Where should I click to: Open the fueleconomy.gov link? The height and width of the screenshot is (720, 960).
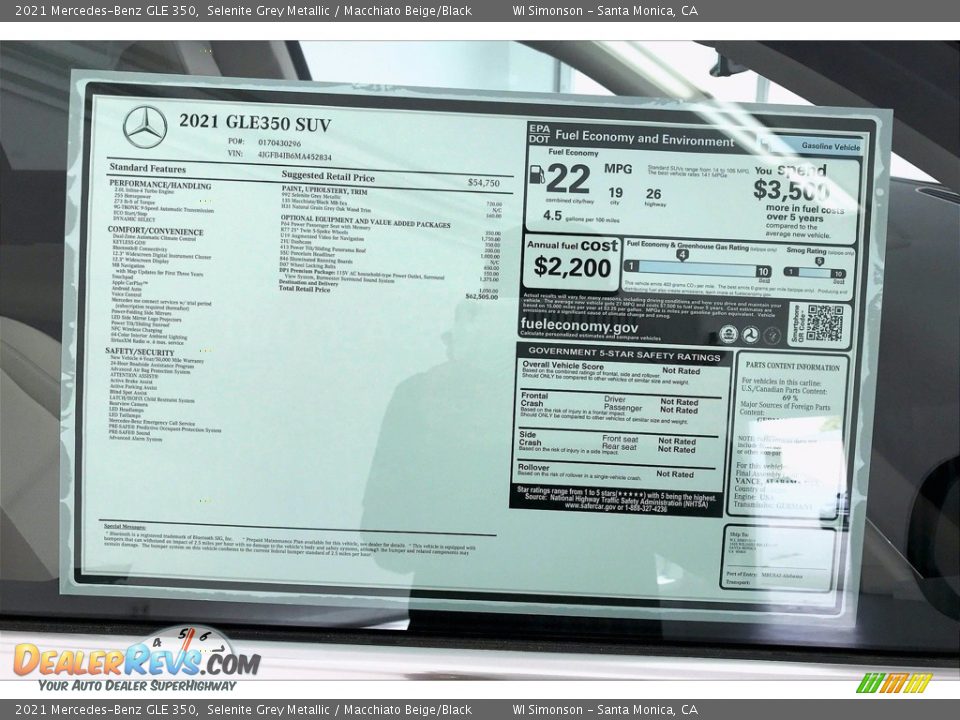[x=579, y=325]
